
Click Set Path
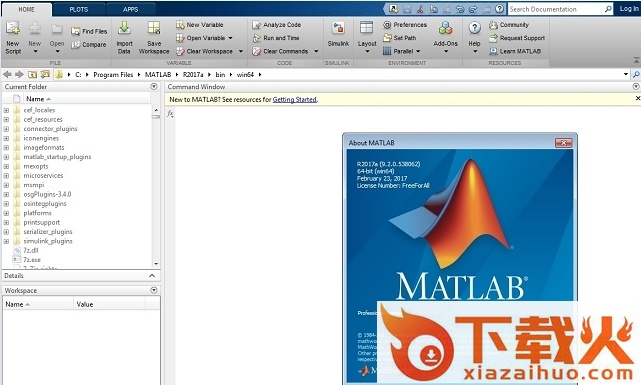pyautogui.click(x=399, y=38)
